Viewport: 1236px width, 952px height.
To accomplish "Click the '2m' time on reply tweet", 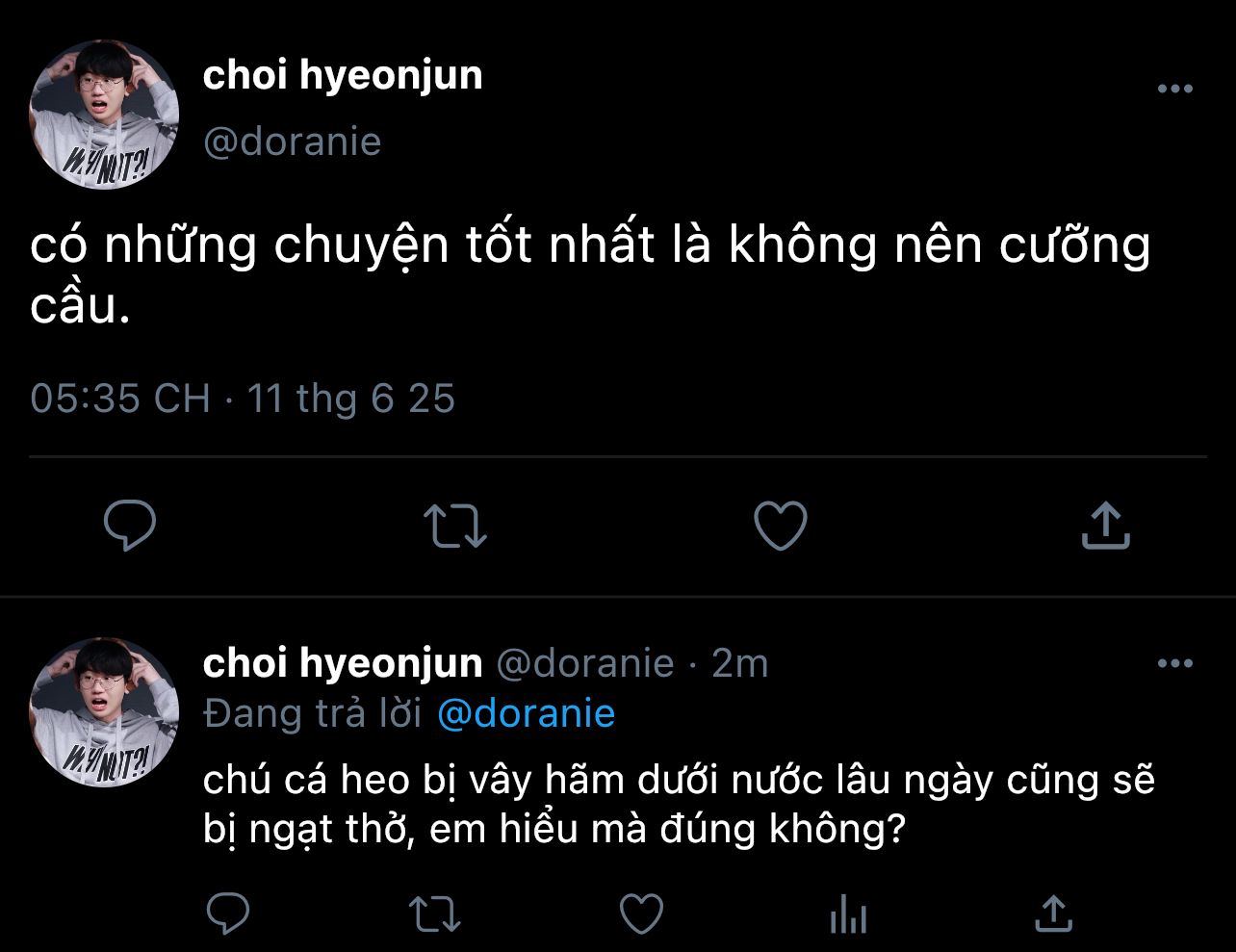I will click(x=739, y=663).
